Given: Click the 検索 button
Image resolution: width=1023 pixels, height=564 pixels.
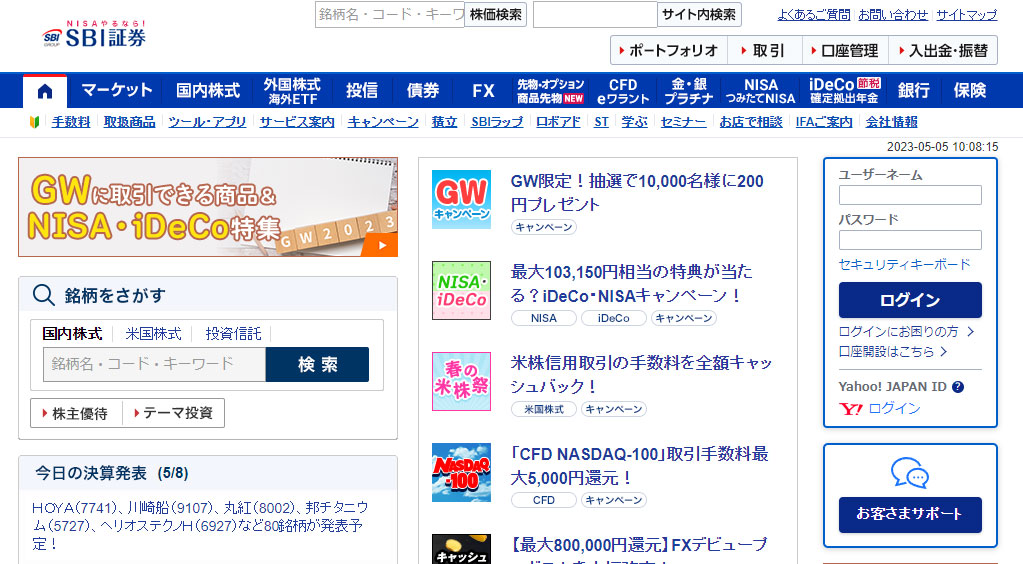Looking at the screenshot, I should pyautogui.click(x=318, y=364).
